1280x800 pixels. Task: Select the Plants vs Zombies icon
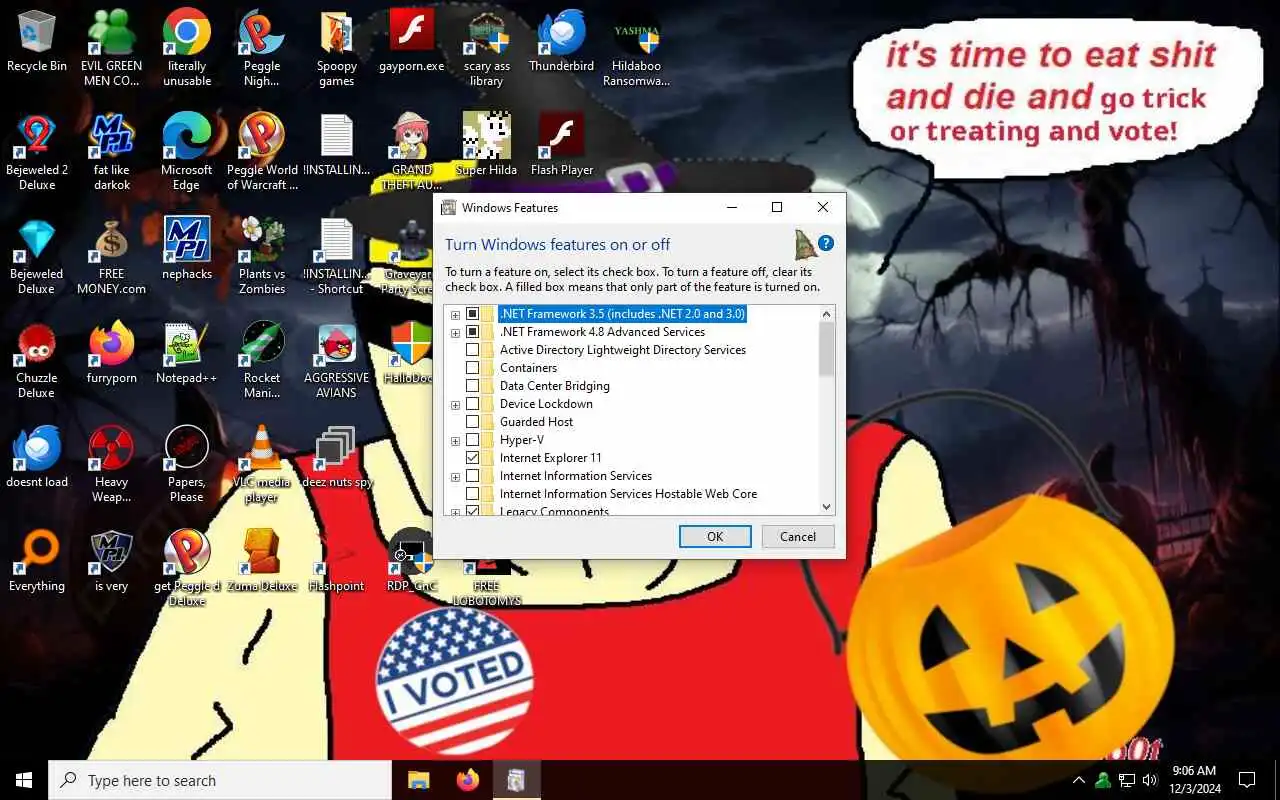pos(261,256)
